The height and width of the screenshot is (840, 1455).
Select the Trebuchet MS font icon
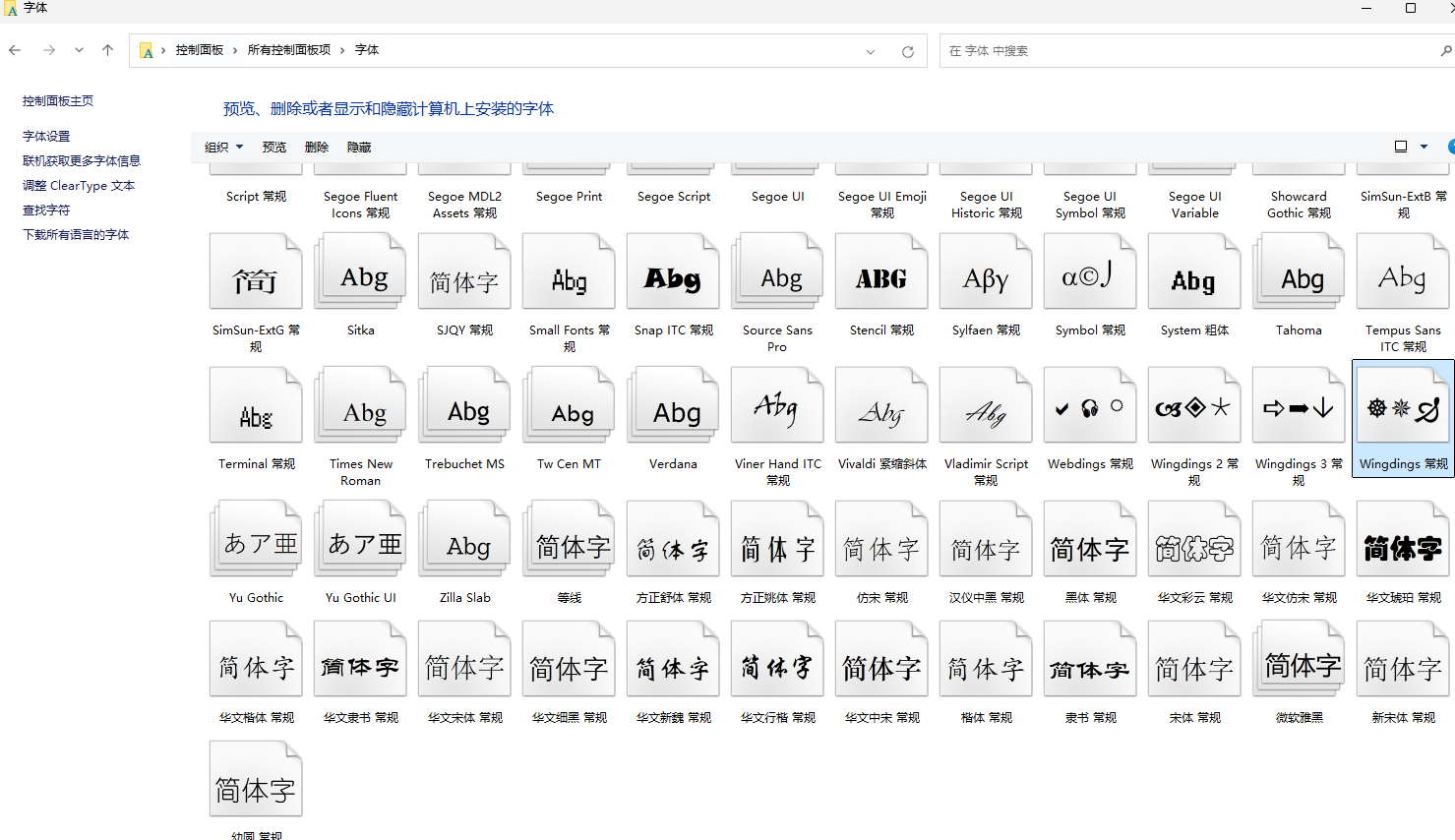click(x=464, y=407)
